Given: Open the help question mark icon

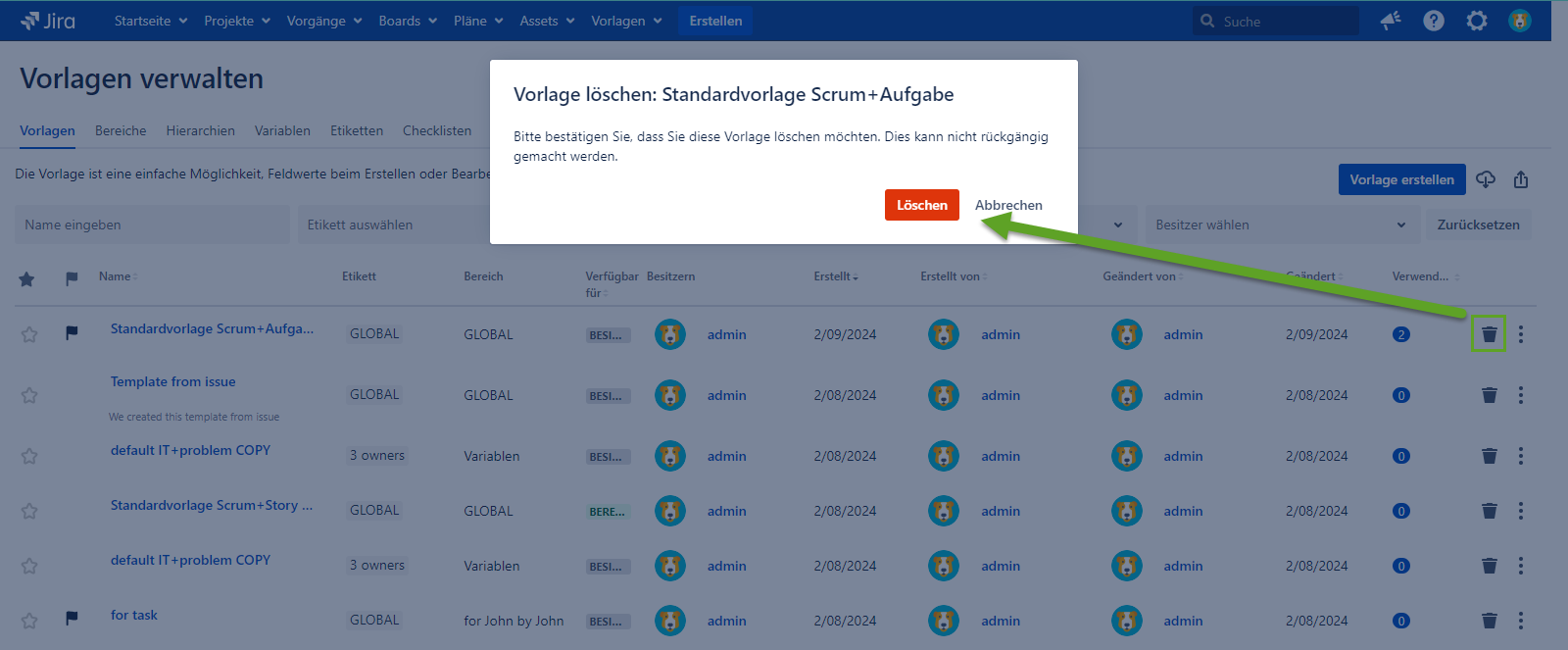Looking at the screenshot, I should point(1434,21).
